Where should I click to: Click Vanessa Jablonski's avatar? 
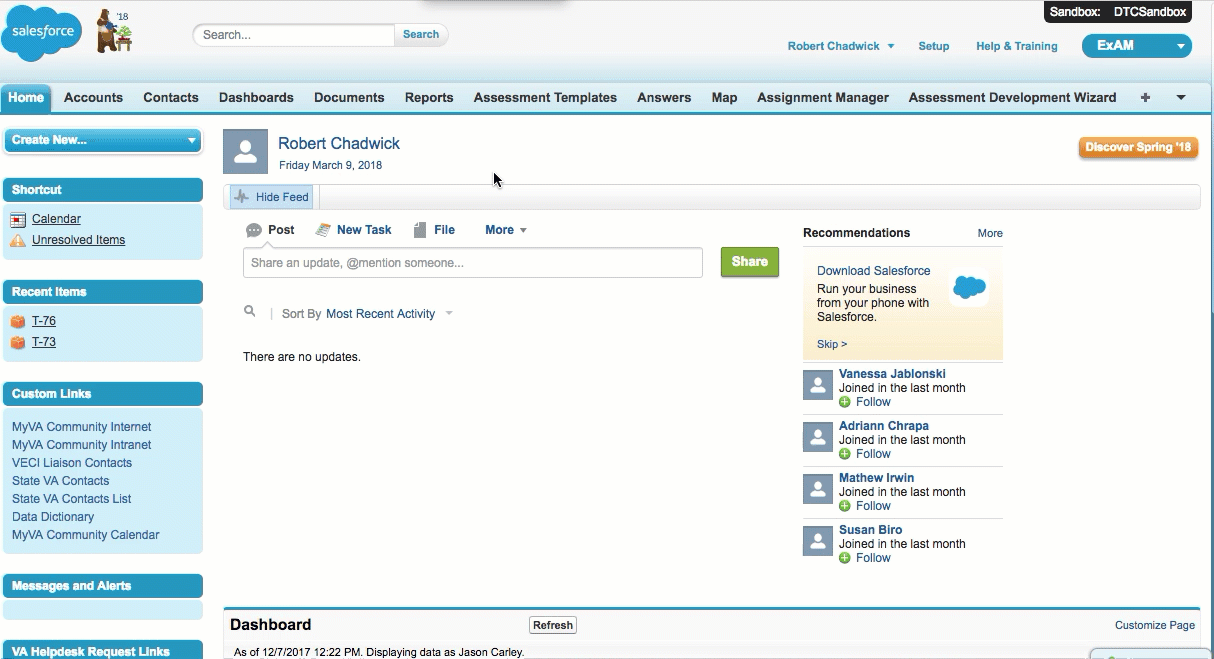818,386
